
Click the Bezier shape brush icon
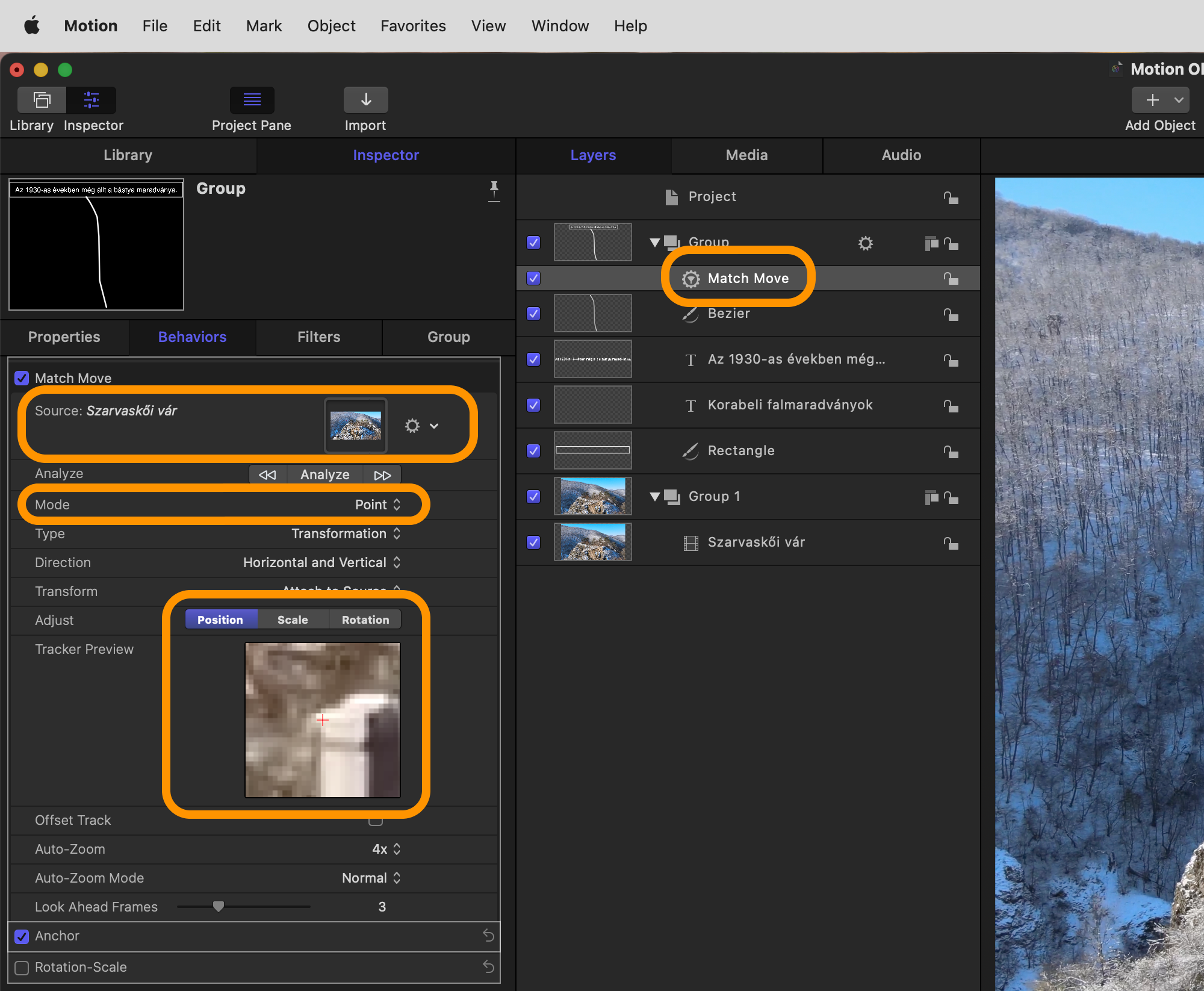coord(690,314)
